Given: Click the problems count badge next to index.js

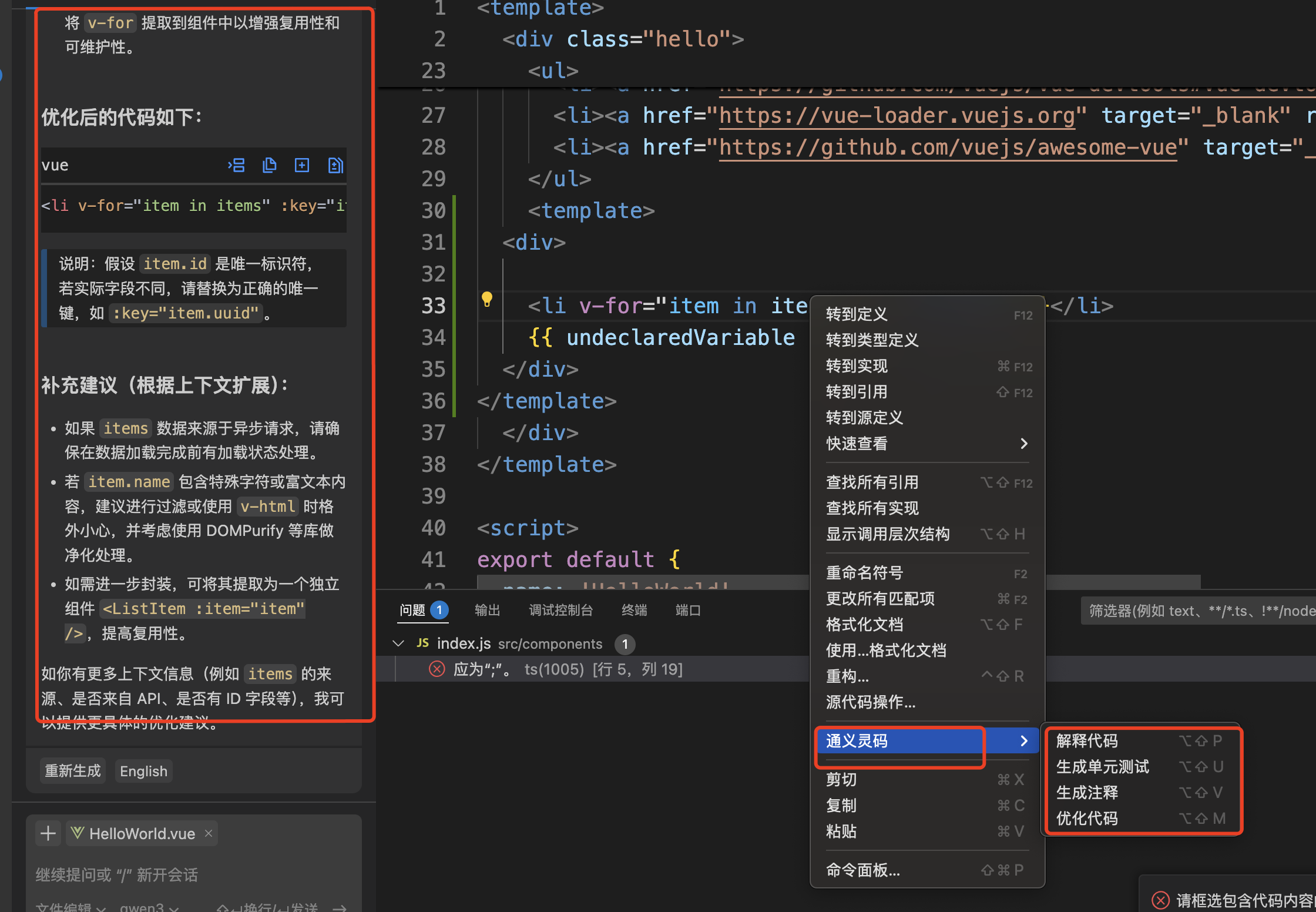Looking at the screenshot, I should (625, 644).
